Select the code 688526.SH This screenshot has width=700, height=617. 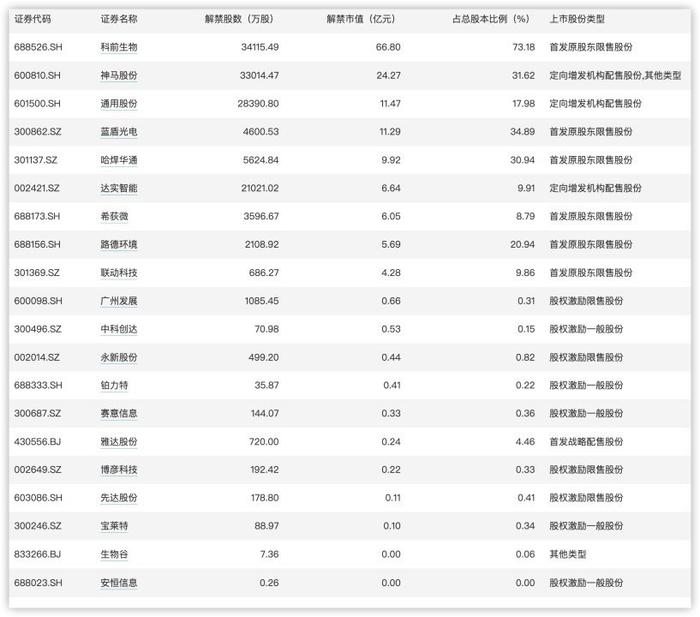click(38, 47)
